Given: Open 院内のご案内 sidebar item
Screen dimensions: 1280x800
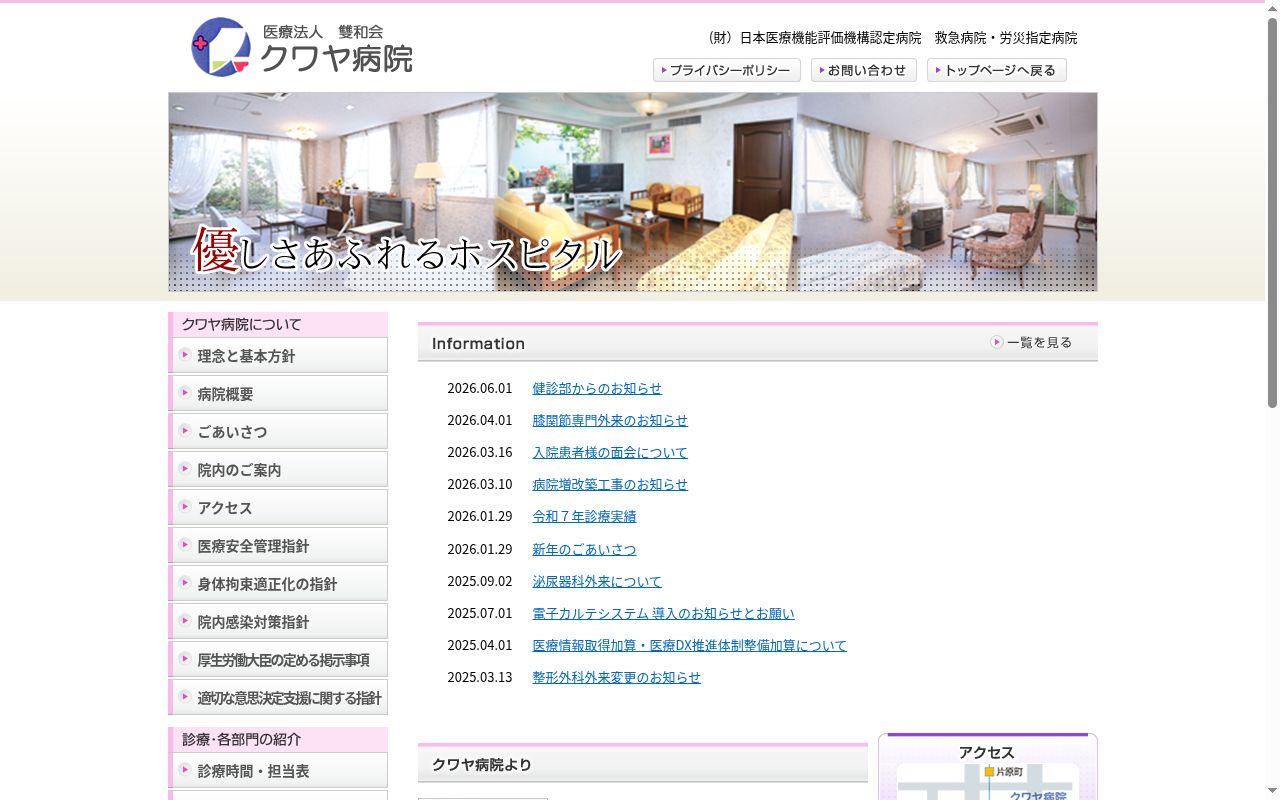Looking at the screenshot, I should pyautogui.click(x=278, y=469).
